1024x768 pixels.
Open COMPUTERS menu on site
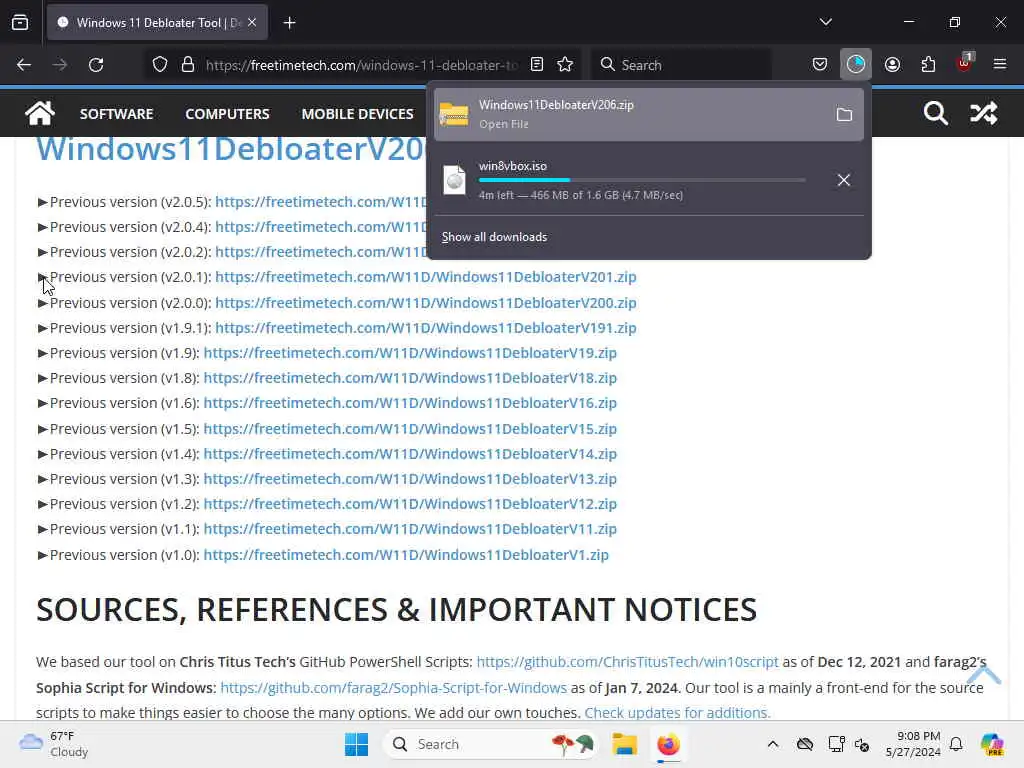[x=227, y=114]
